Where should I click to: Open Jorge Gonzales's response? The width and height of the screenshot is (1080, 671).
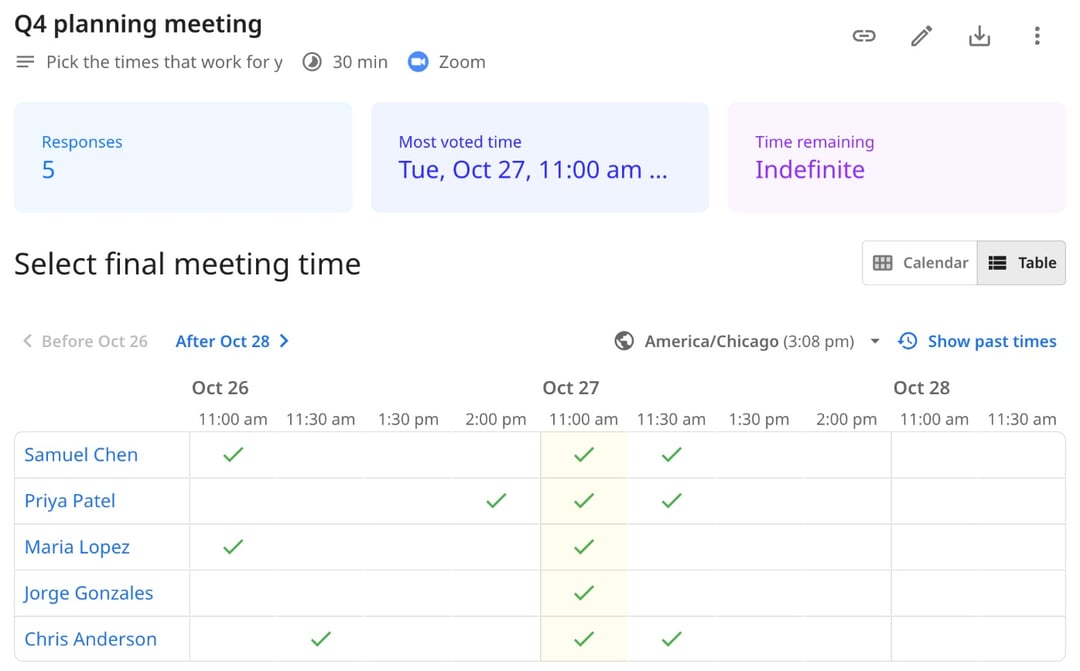pos(88,593)
